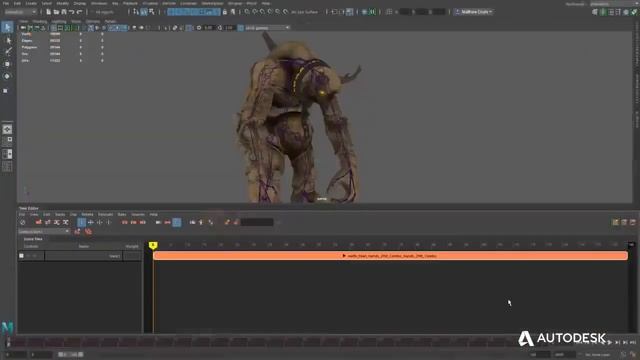The image size is (640, 360).
Task: Switch to single perspective pane layout
Action: [x=7, y=129]
